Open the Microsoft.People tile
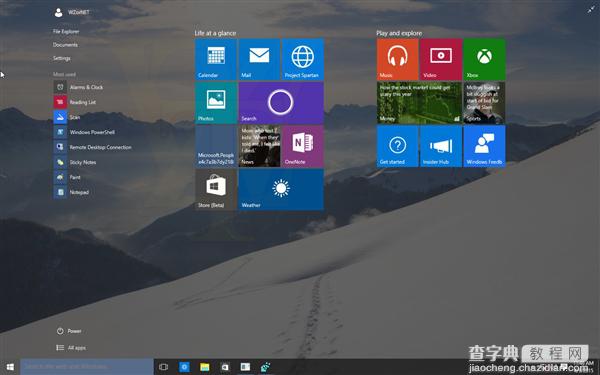The width and height of the screenshot is (600, 375). pyautogui.click(x=216, y=146)
